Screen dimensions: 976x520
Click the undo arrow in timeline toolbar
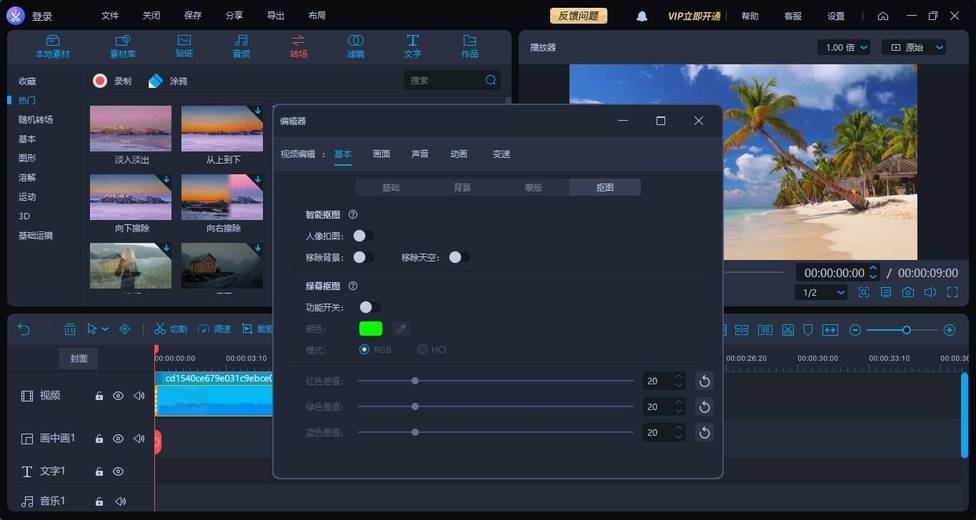pos(24,329)
